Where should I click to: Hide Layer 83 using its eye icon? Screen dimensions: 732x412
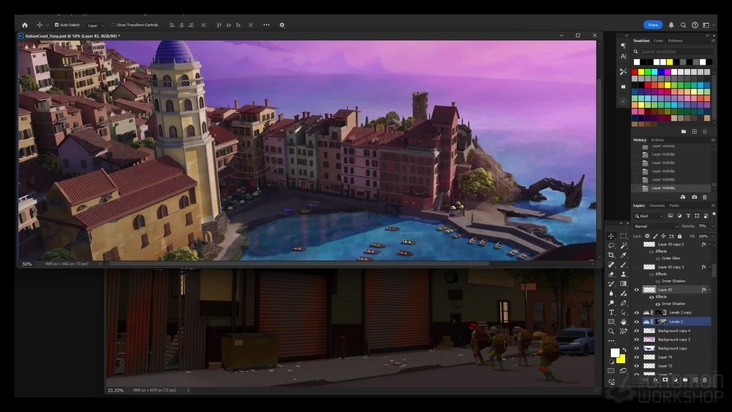click(636, 290)
